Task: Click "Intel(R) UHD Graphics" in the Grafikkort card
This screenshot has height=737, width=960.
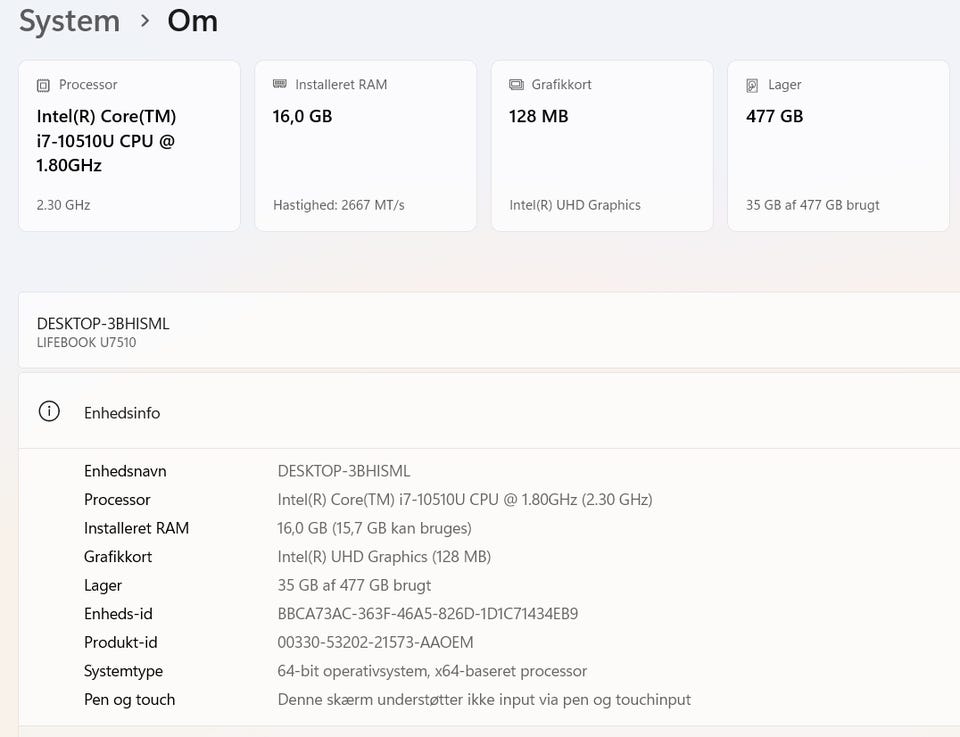Action: (x=575, y=205)
